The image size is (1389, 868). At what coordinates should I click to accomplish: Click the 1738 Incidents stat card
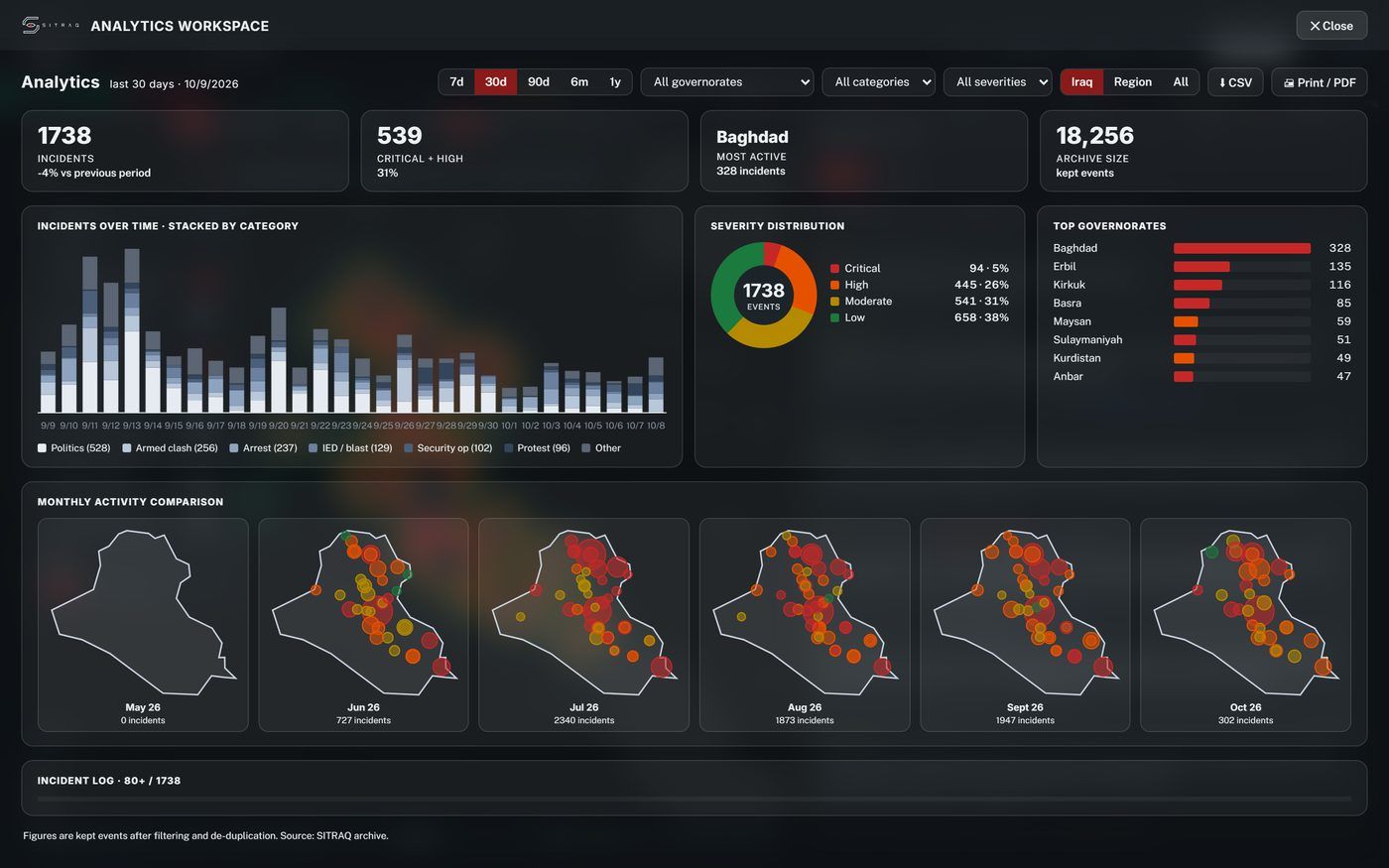coord(186,151)
